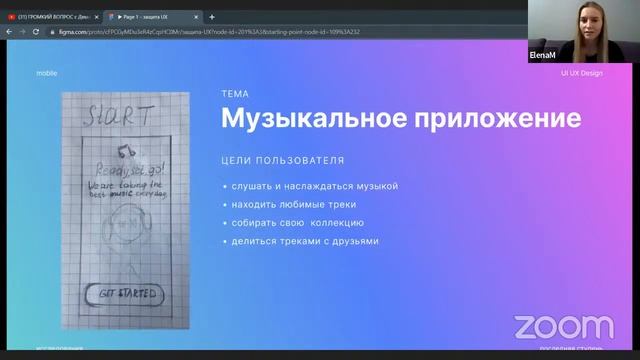640x360 pixels.
Task: Click the Figma favicon on second tab
Action: pyautogui.click(x=111, y=17)
